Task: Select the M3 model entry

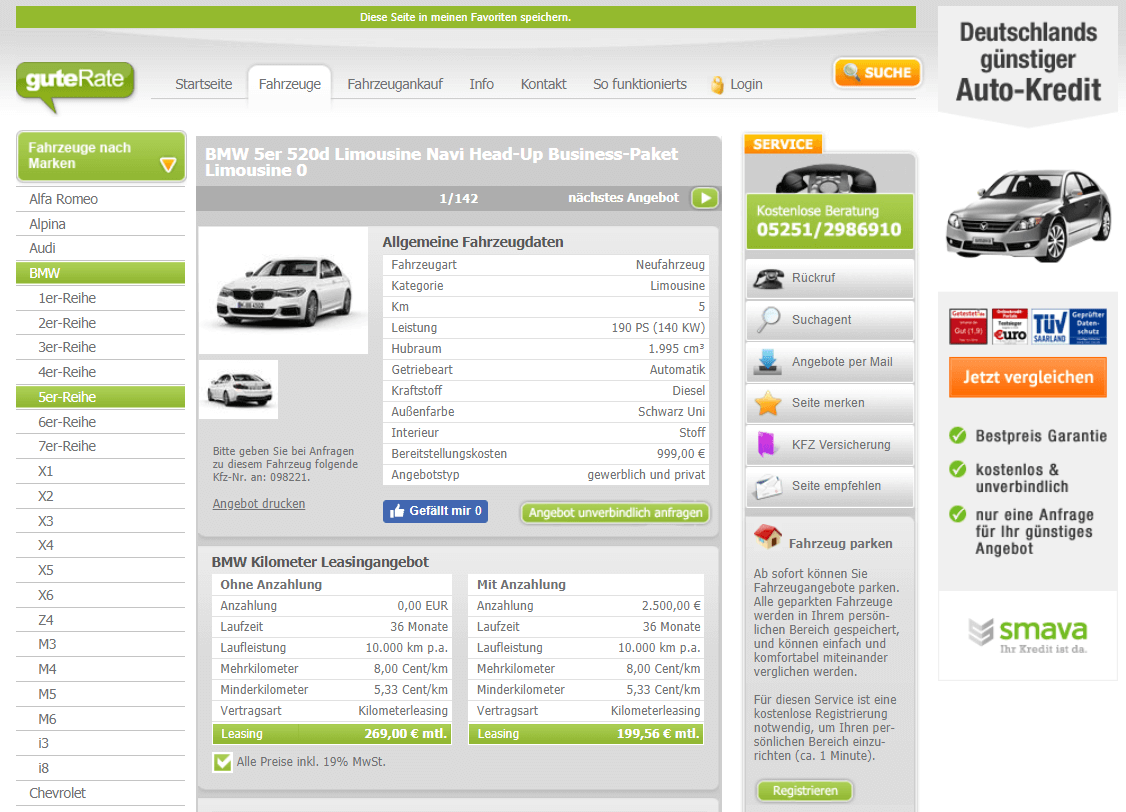Action: tap(101, 645)
